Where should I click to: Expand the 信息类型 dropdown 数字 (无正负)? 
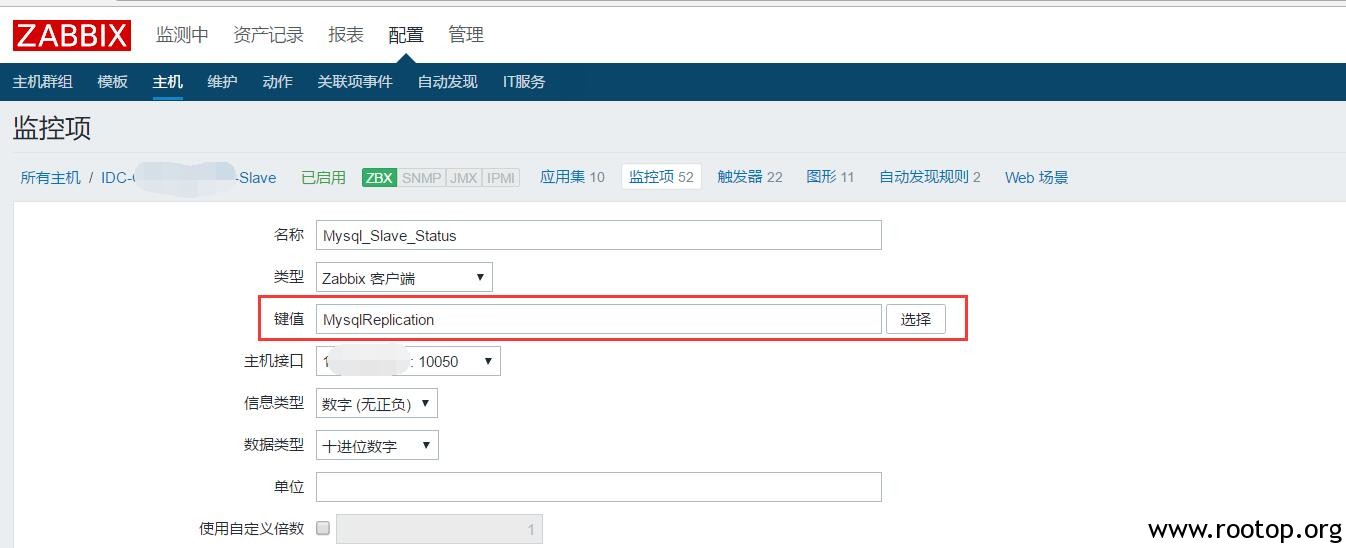(377, 403)
